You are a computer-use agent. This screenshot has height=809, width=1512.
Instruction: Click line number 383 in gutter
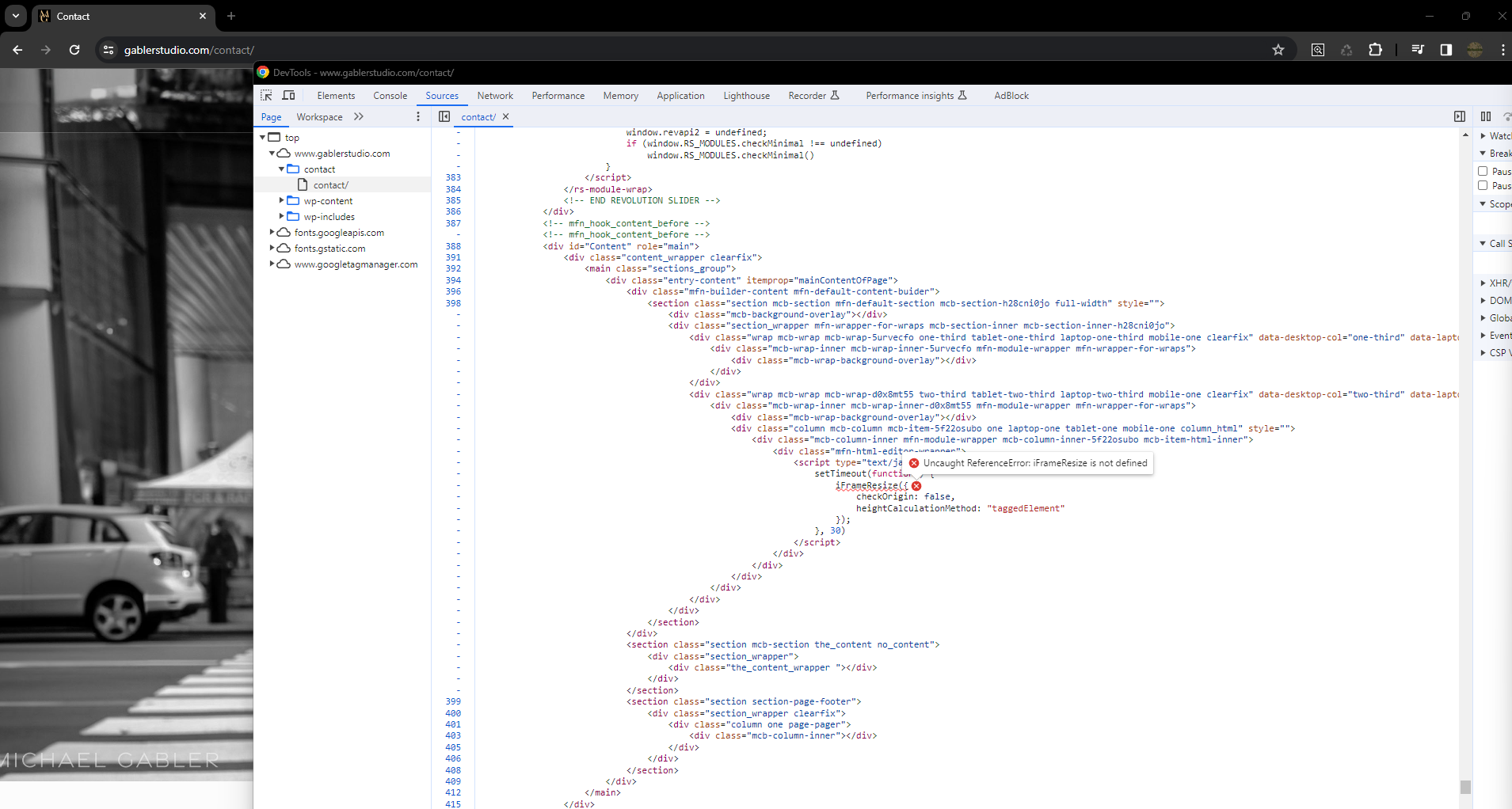[x=453, y=177]
